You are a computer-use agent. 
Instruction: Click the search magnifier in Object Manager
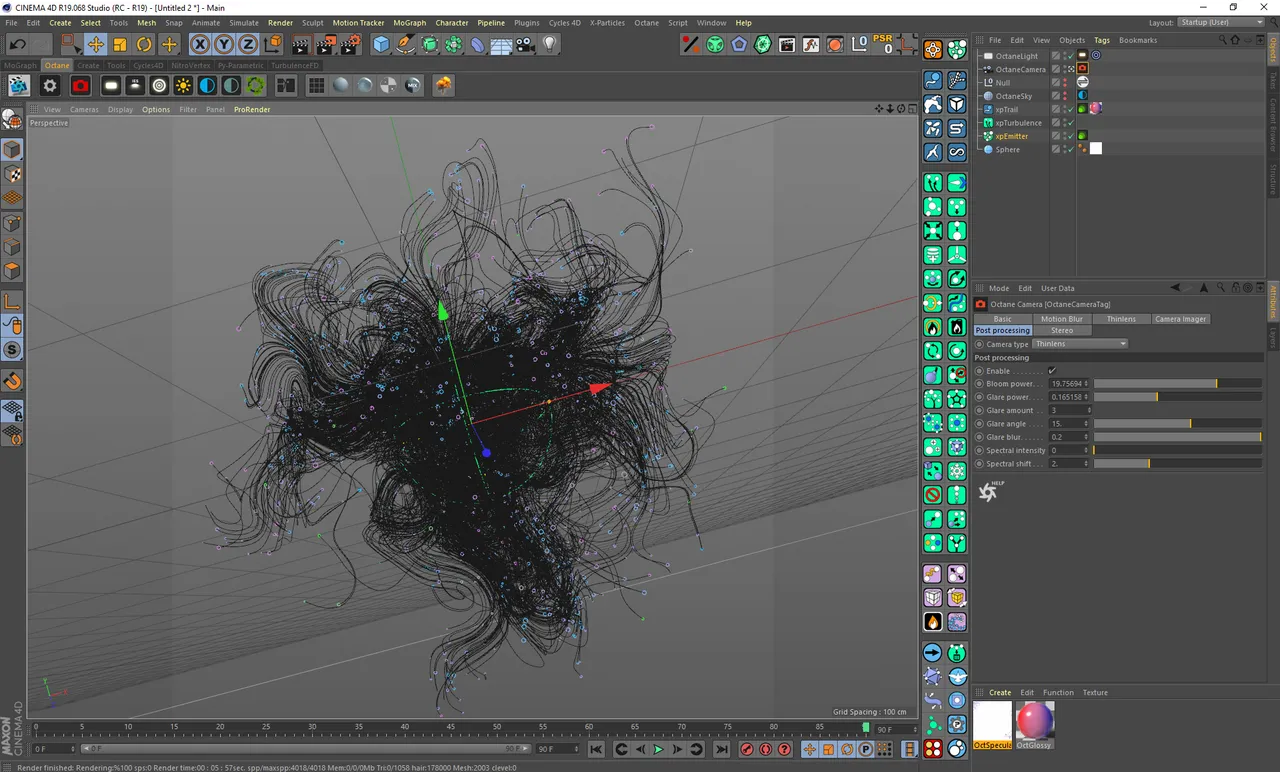(x=1222, y=40)
